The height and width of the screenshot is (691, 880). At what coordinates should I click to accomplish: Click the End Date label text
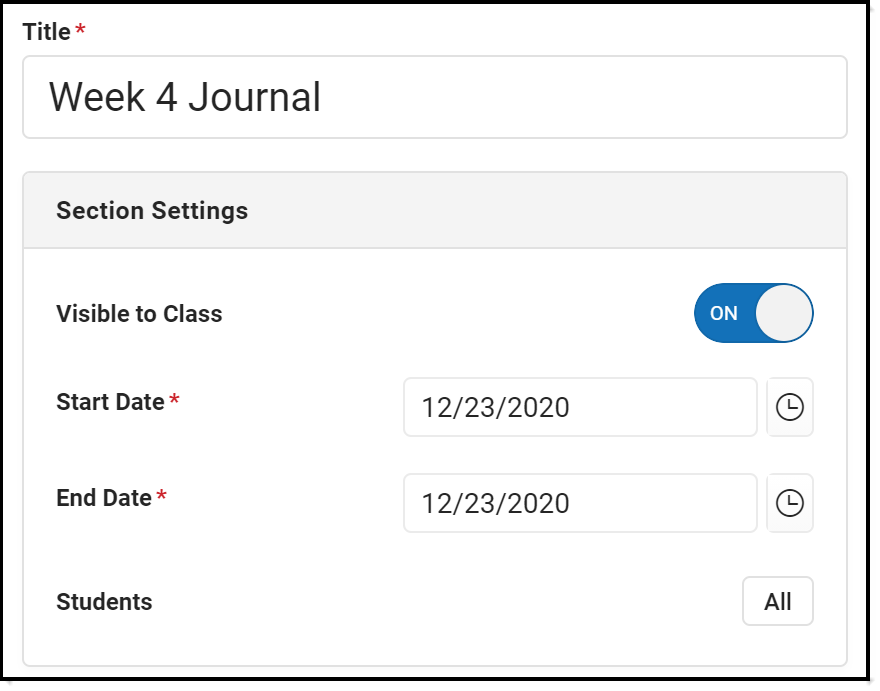[x=104, y=497]
